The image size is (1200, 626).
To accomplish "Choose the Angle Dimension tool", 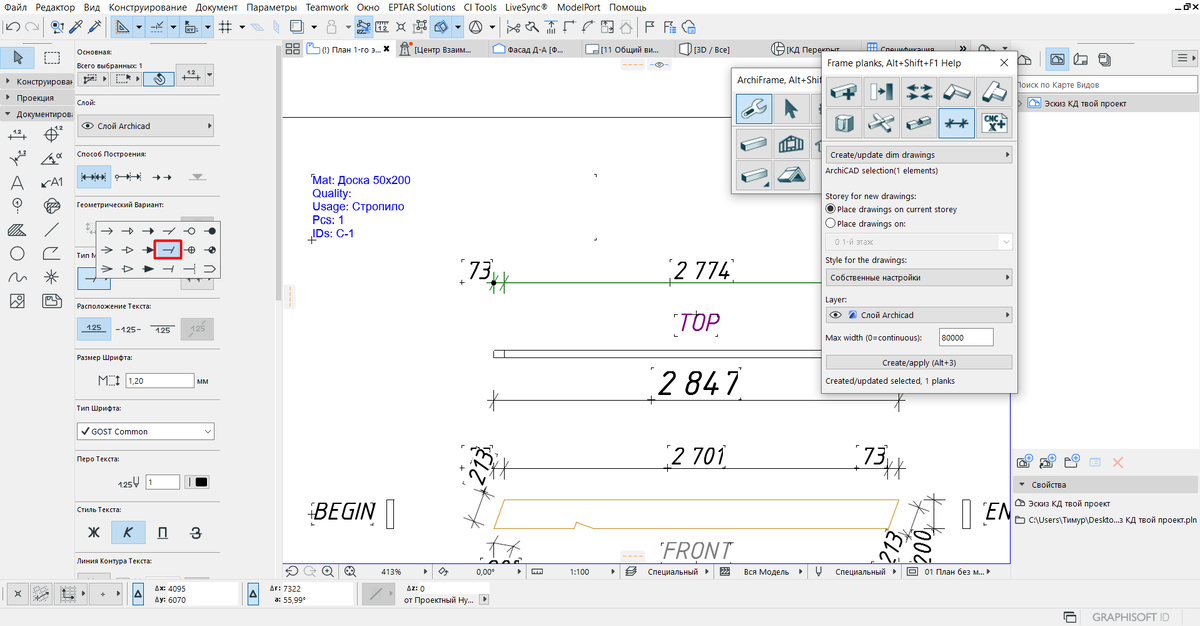I will (52, 157).
